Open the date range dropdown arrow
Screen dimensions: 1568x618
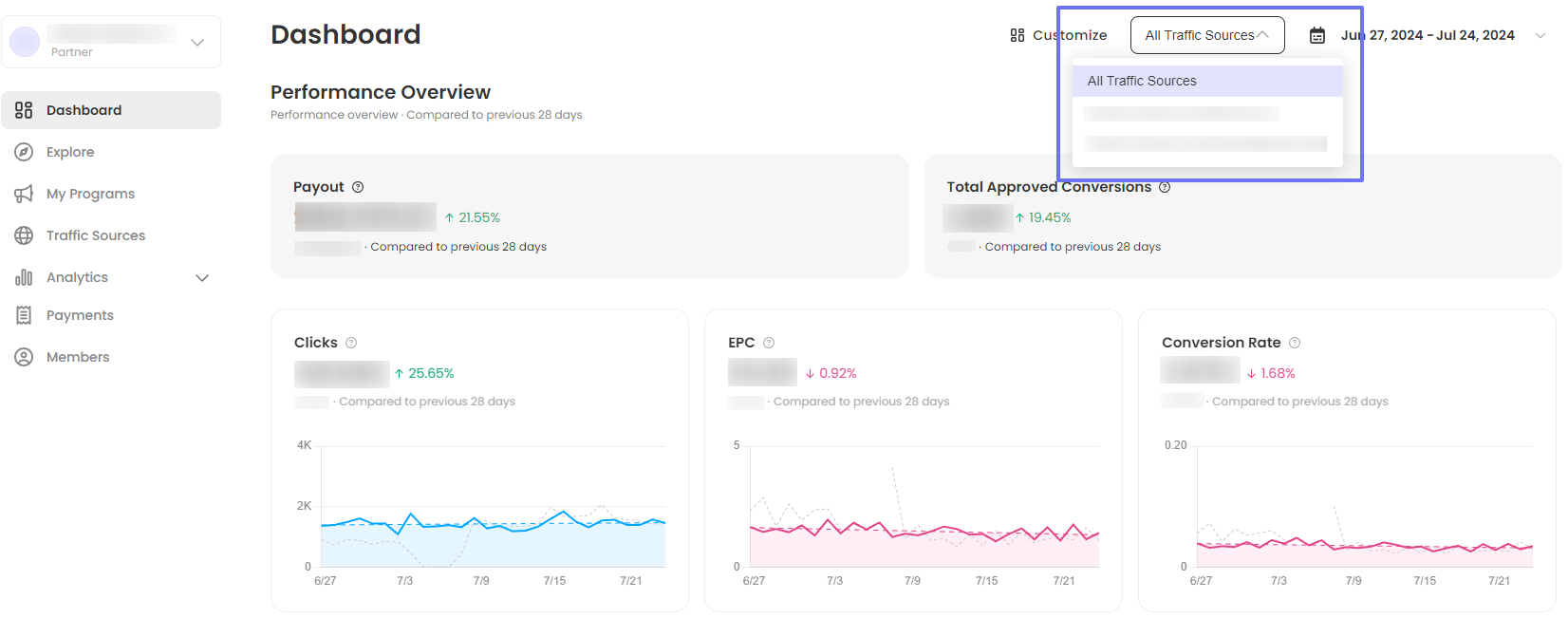point(1540,35)
